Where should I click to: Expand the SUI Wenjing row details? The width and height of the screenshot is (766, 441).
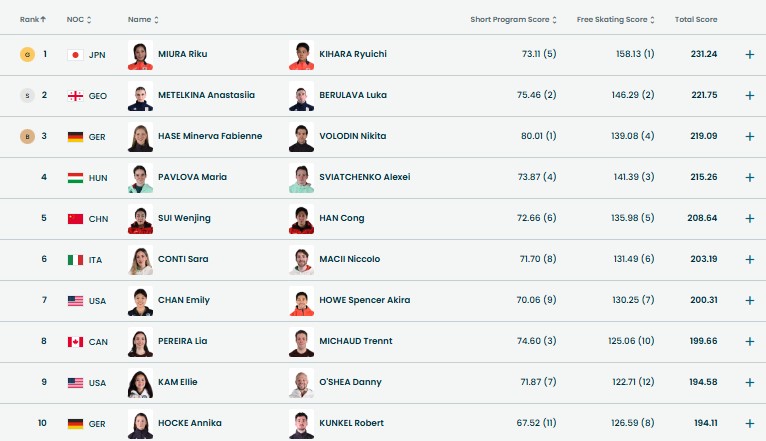[749, 218]
